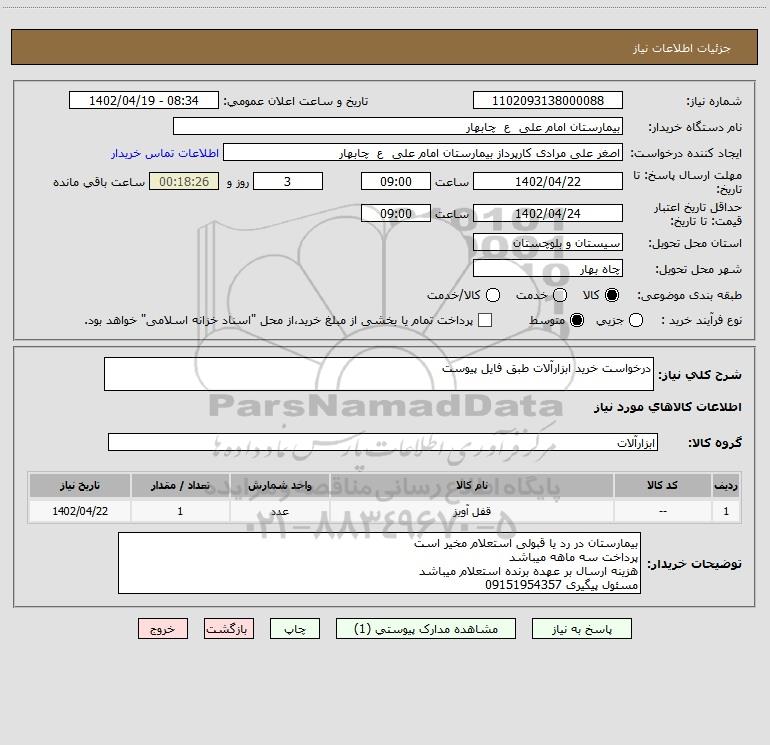This screenshot has height=745, width=770.
Task: Open مشاهده مدارک پیوستی (1) button
Action: tap(426, 629)
